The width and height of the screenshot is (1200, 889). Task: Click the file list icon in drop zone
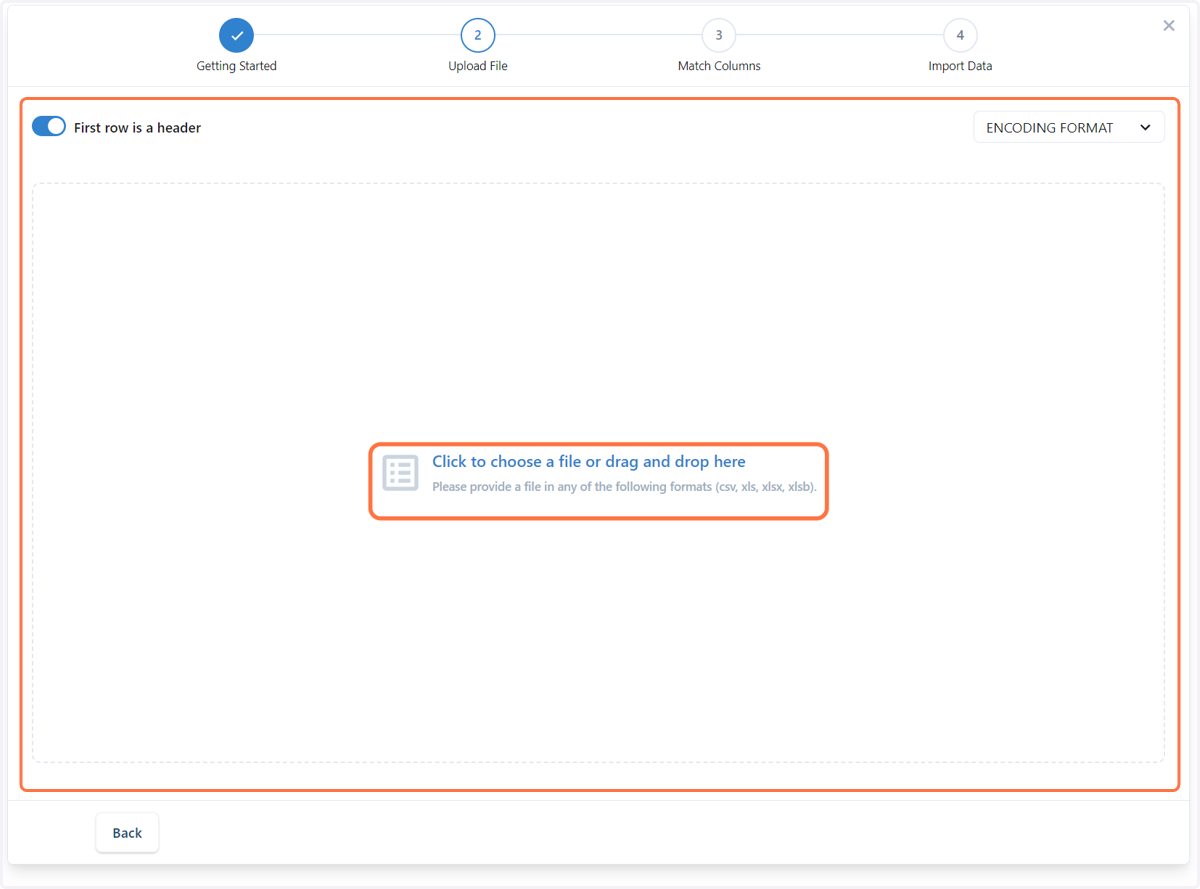[x=400, y=473]
